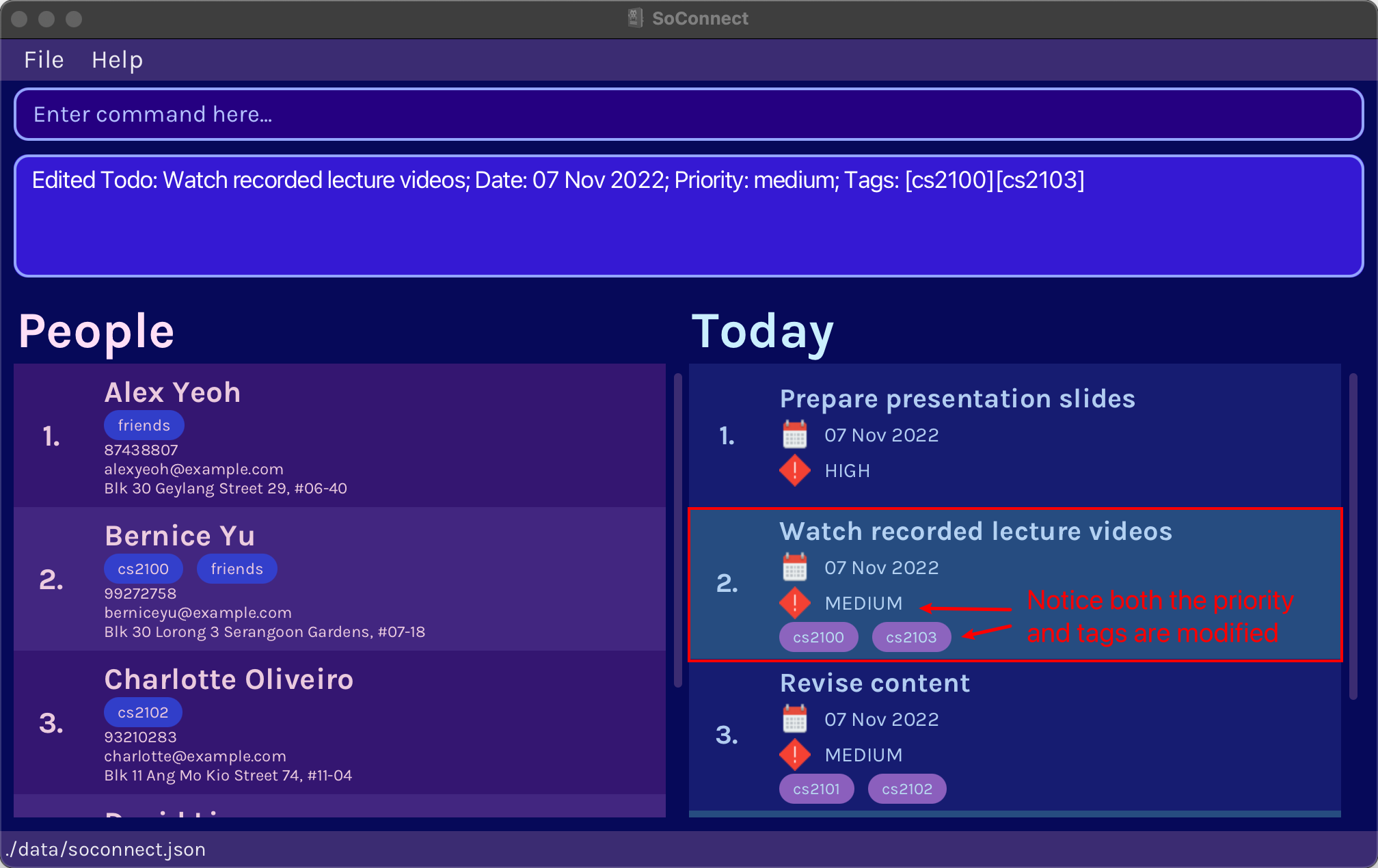The width and height of the screenshot is (1378, 868).
Task: Click date 07 Nov 2022 of Prepare presentation slides
Action: (881, 435)
